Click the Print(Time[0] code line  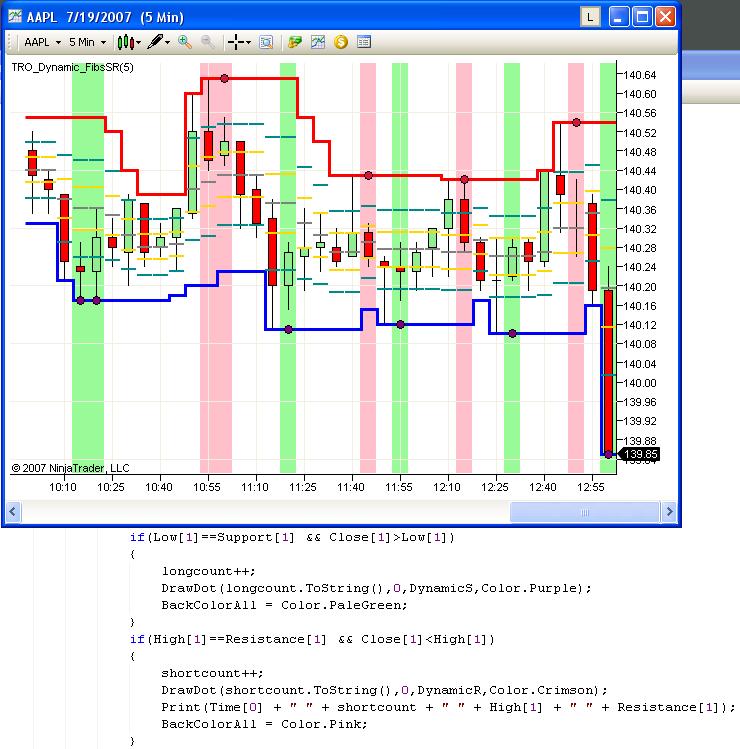[x=448, y=707]
